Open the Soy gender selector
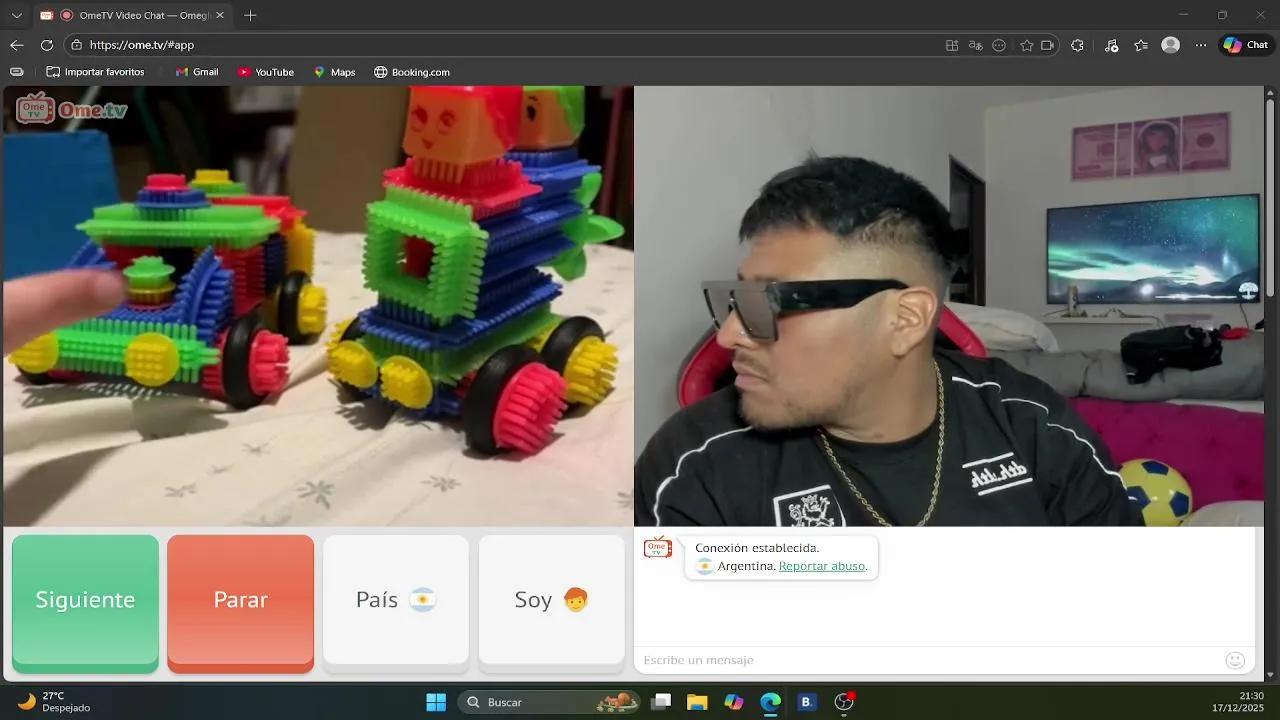This screenshot has width=1280, height=720. pyautogui.click(x=551, y=600)
